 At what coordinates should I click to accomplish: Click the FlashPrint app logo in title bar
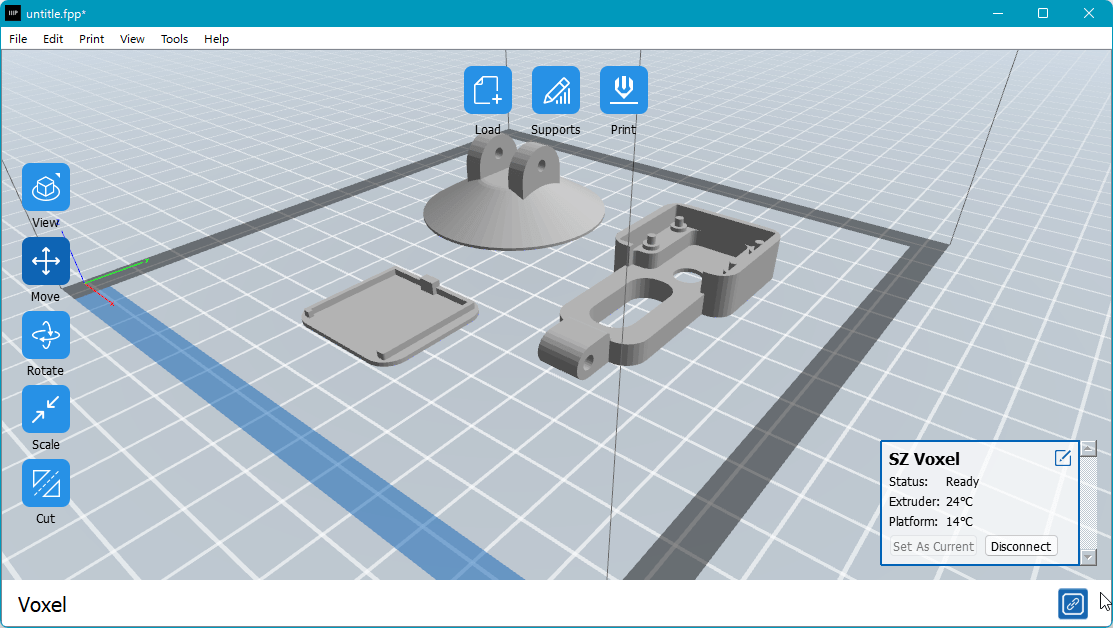point(13,13)
